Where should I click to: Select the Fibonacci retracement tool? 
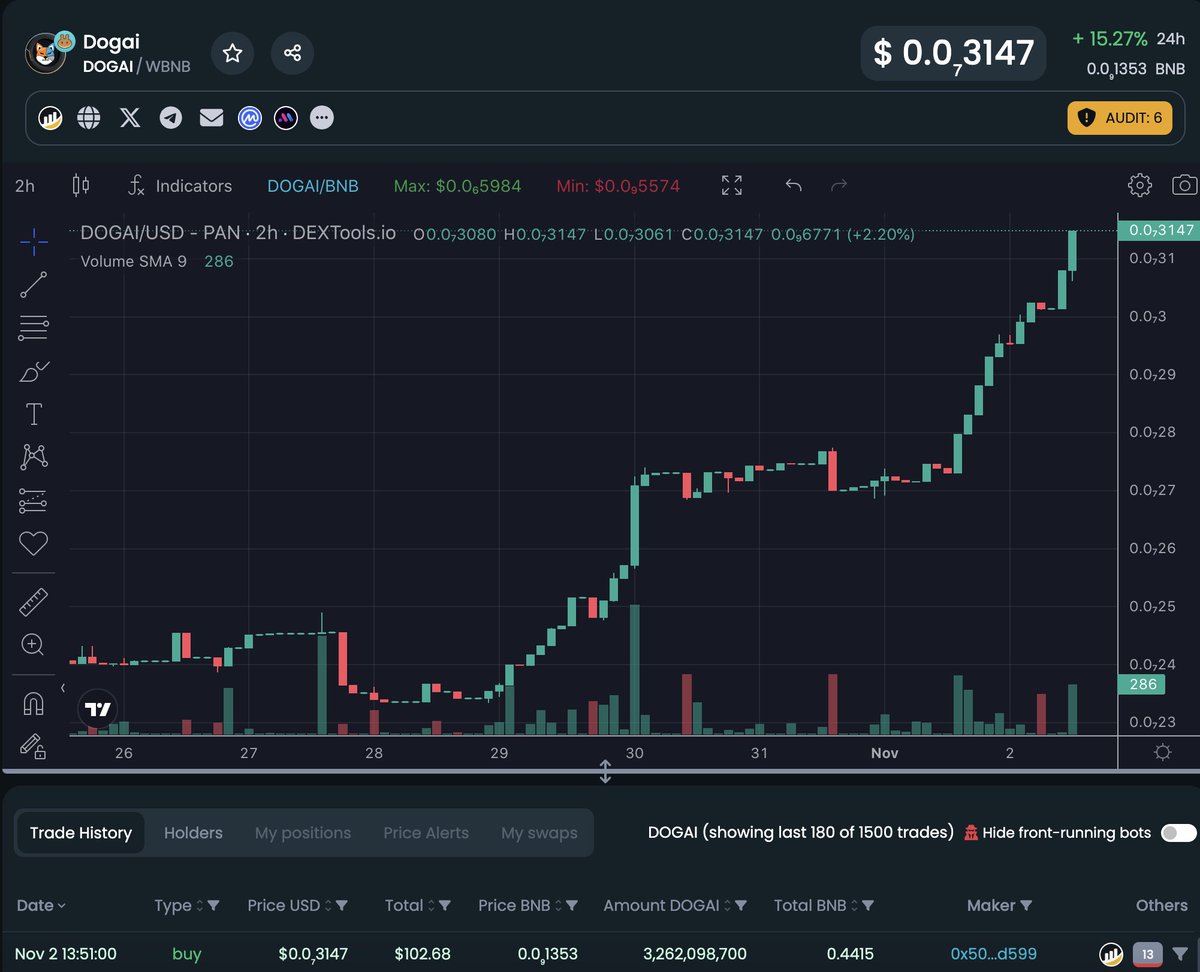pos(33,327)
